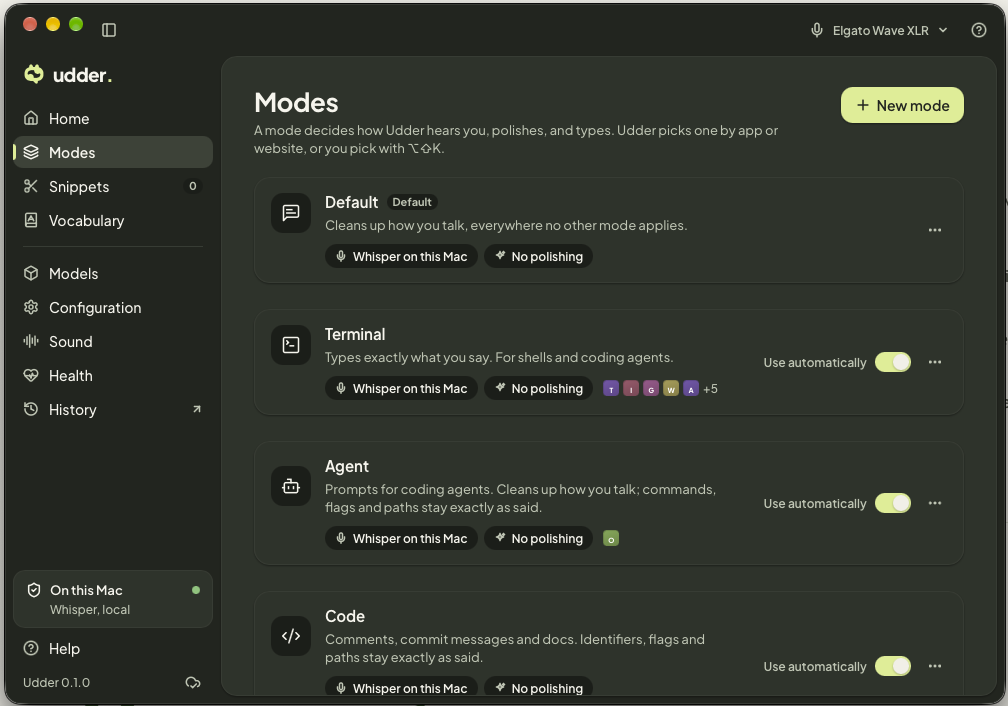This screenshot has width=1008, height=706.
Task: Open the Default mode three-dot menu
Action: [x=935, y=230]
